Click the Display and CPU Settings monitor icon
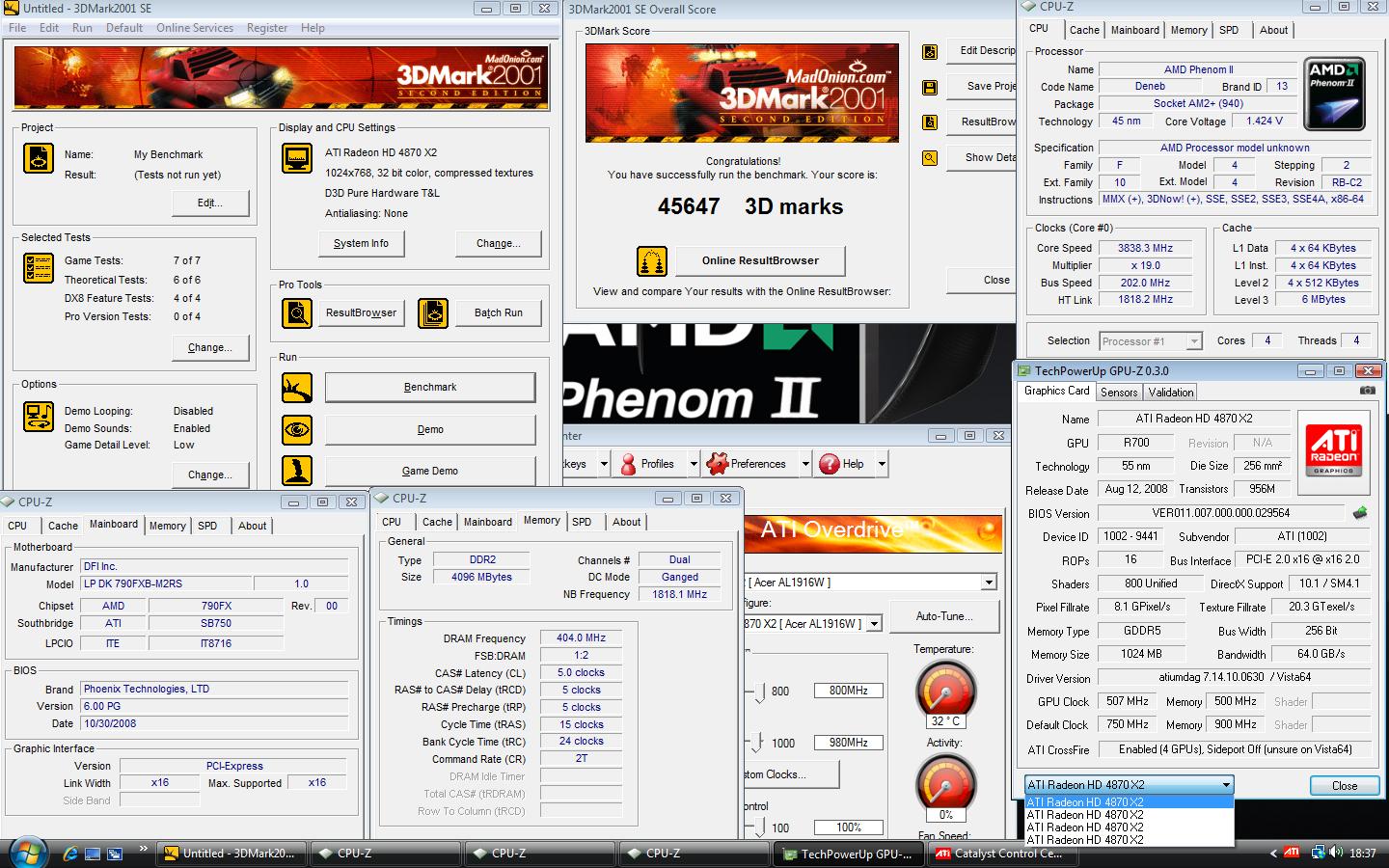This screenshot has width=1389, height=868. pyautogui.click(x=296, y=158)
